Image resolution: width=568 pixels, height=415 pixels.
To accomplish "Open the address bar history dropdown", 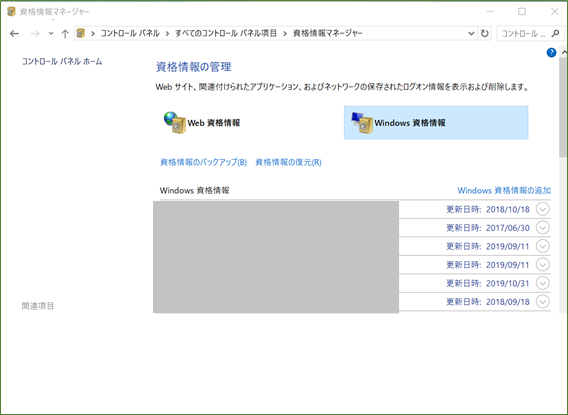I will [x=471, y=34].
